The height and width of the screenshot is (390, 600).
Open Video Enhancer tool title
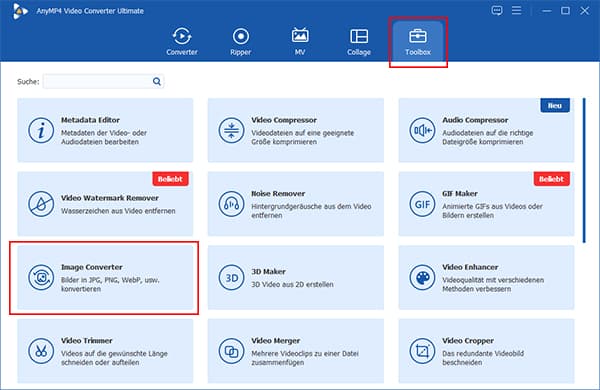pos(470,267)
